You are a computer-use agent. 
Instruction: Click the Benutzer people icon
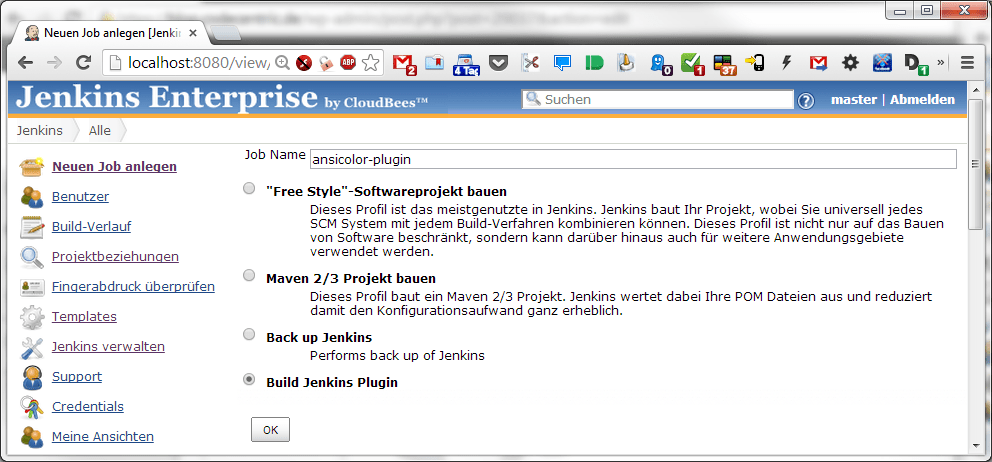pyautogui.click(x=32, y=197)
